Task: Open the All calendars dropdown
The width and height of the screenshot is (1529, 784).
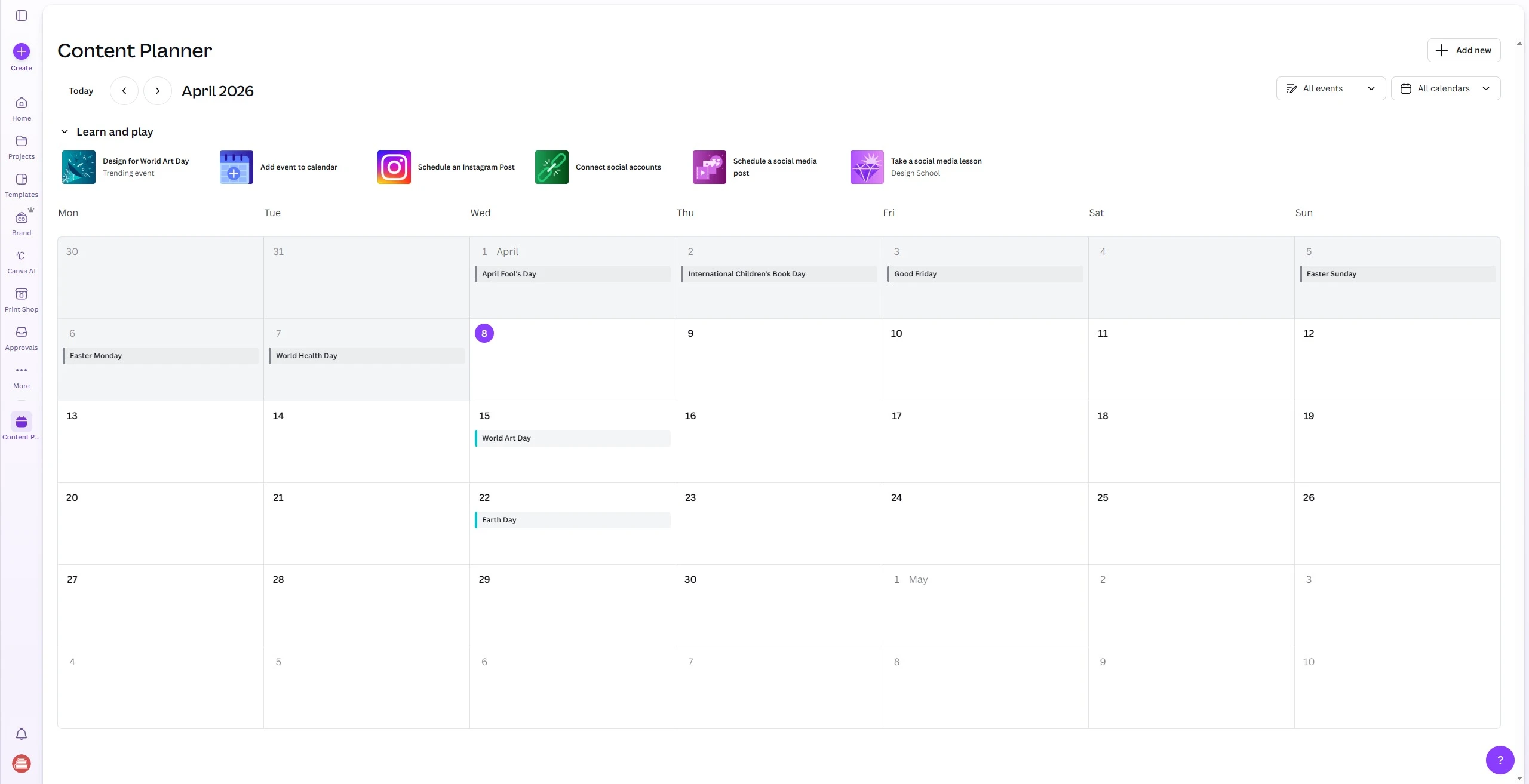Action: 1446,88
